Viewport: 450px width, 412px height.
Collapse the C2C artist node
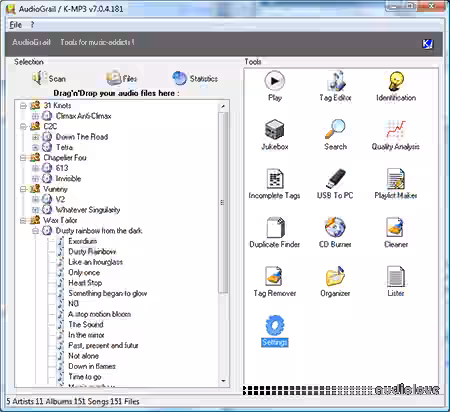23,126
